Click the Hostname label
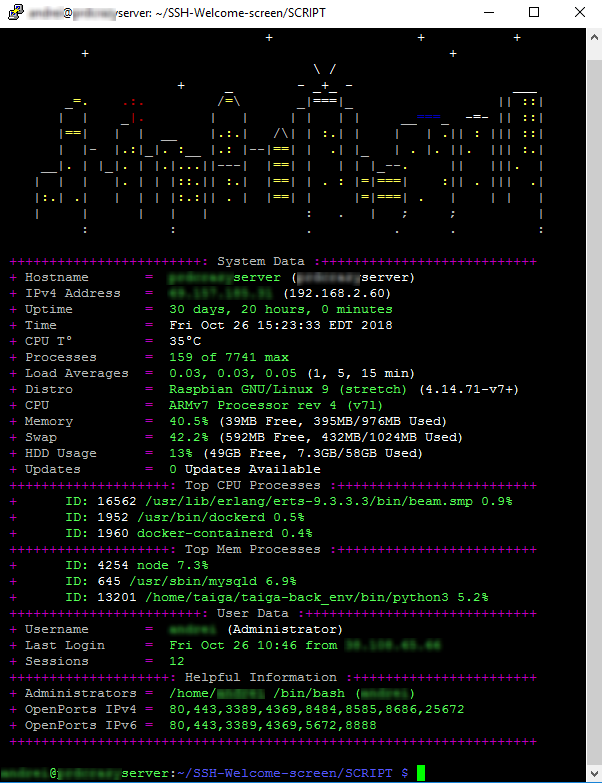 tap(57, 277)
